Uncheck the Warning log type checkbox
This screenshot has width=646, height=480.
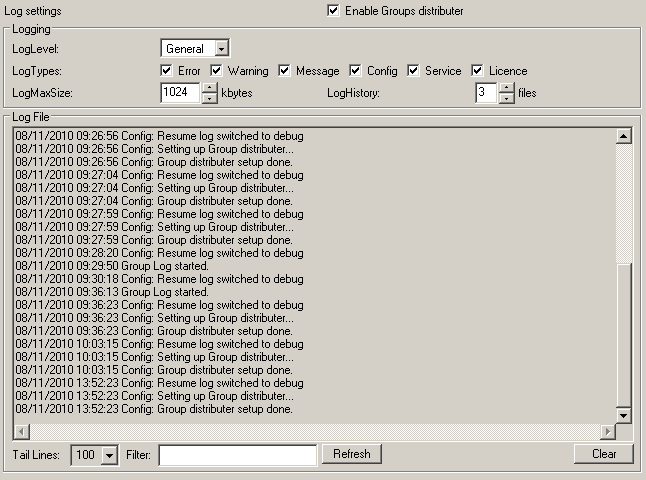[216, 71]
